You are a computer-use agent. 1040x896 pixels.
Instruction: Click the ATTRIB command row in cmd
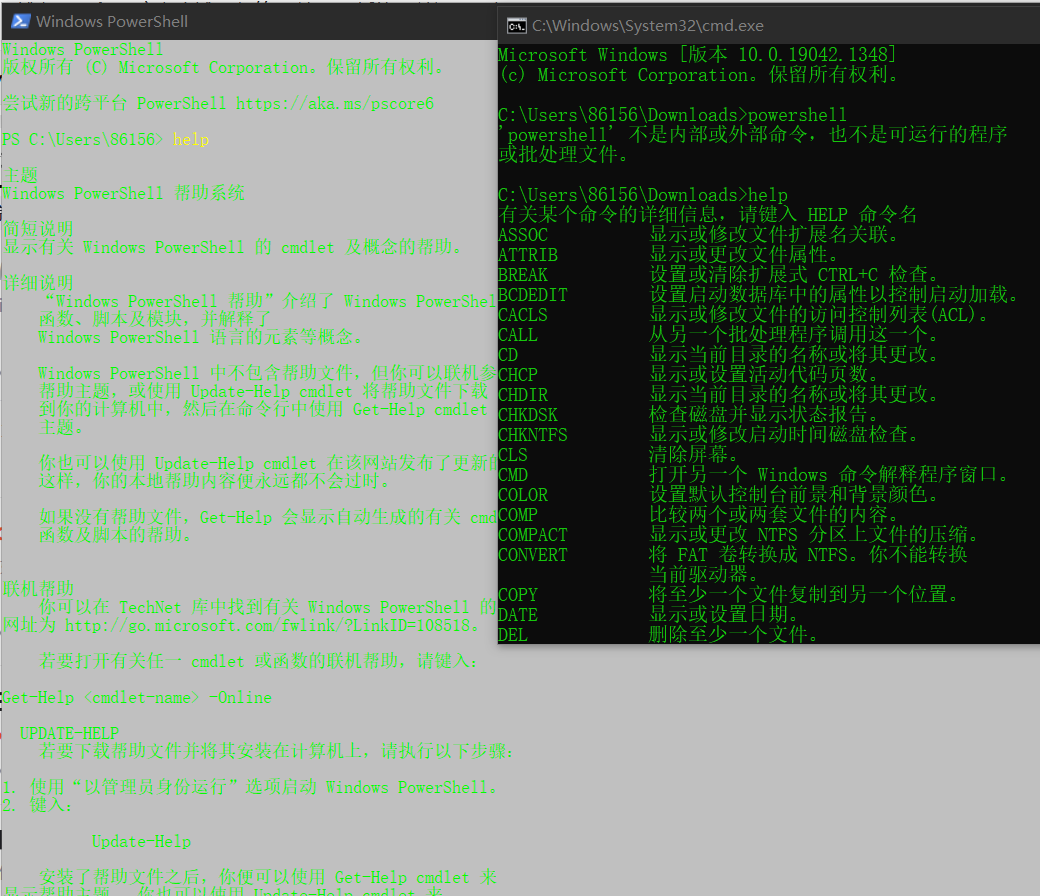(x=669, y=255)
